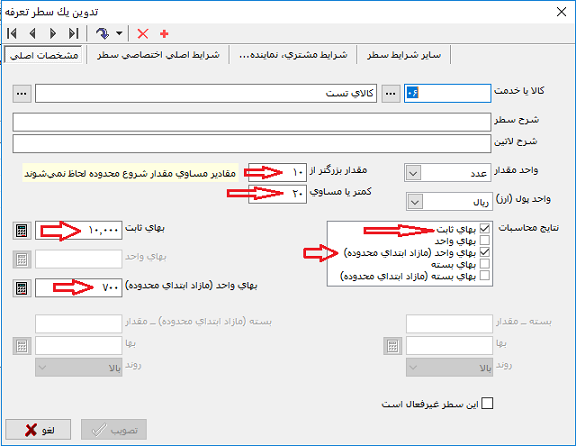Enable the بهاي واحد checkbox
Image resolution: width=576 pixels, height=446 pixels.
pos(485,240)
